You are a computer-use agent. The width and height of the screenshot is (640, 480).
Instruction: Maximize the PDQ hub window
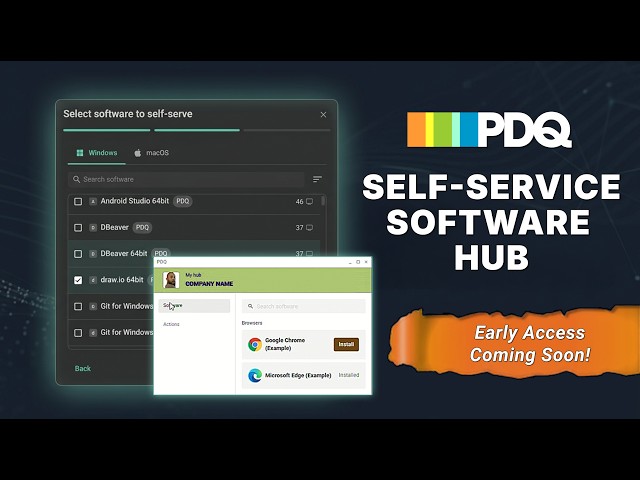click(358, 262)
